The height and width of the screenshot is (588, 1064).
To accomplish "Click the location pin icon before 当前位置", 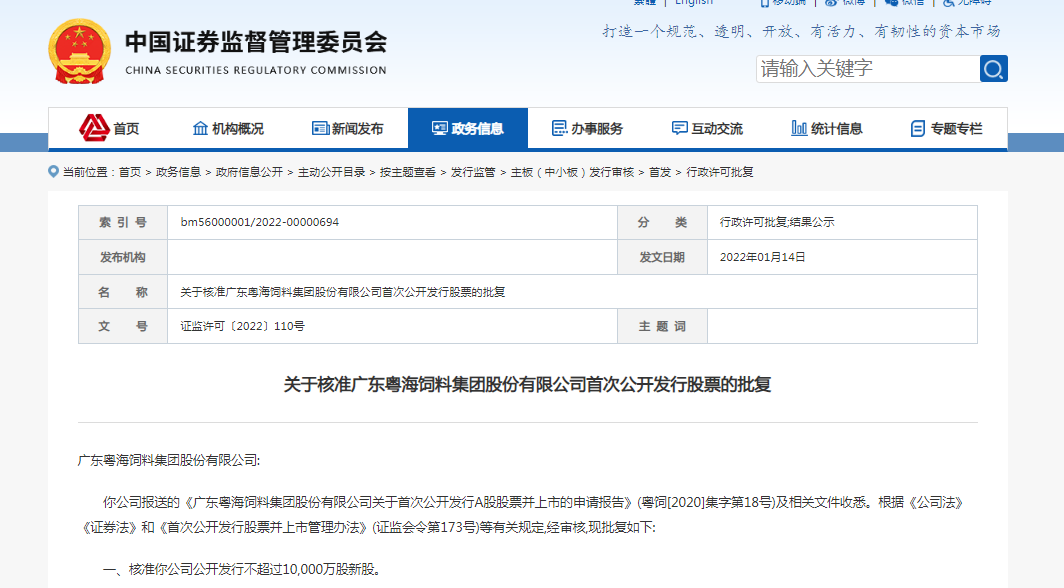I will pyautogui.click(x=54, y=172).
